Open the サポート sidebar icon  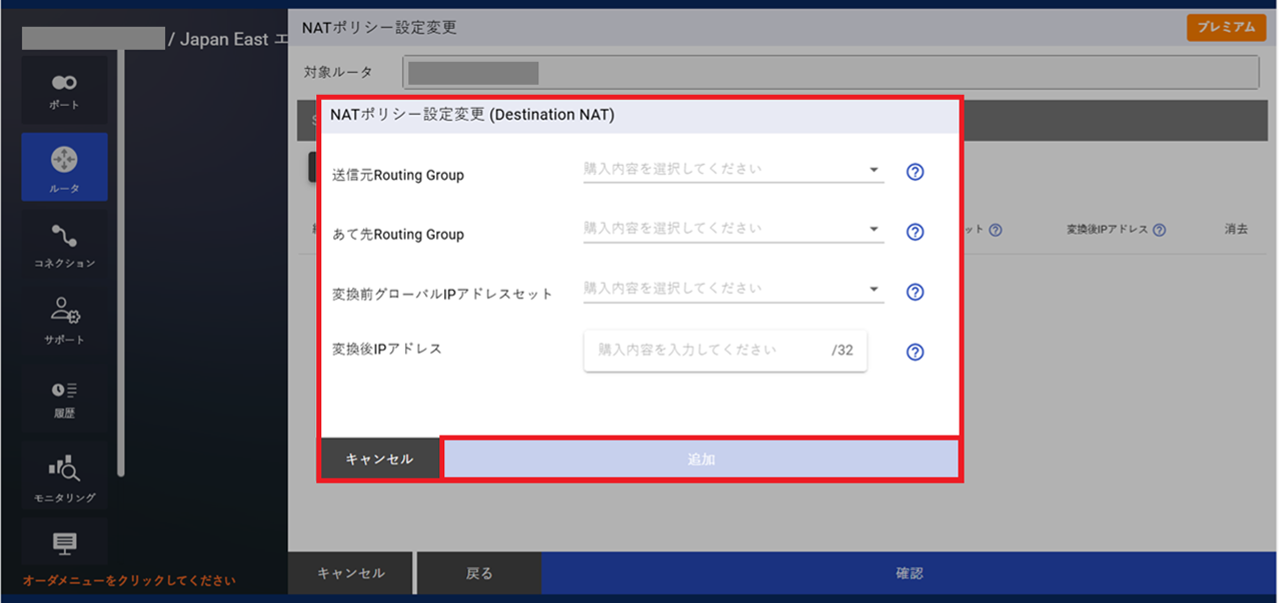tap(64, 320)
